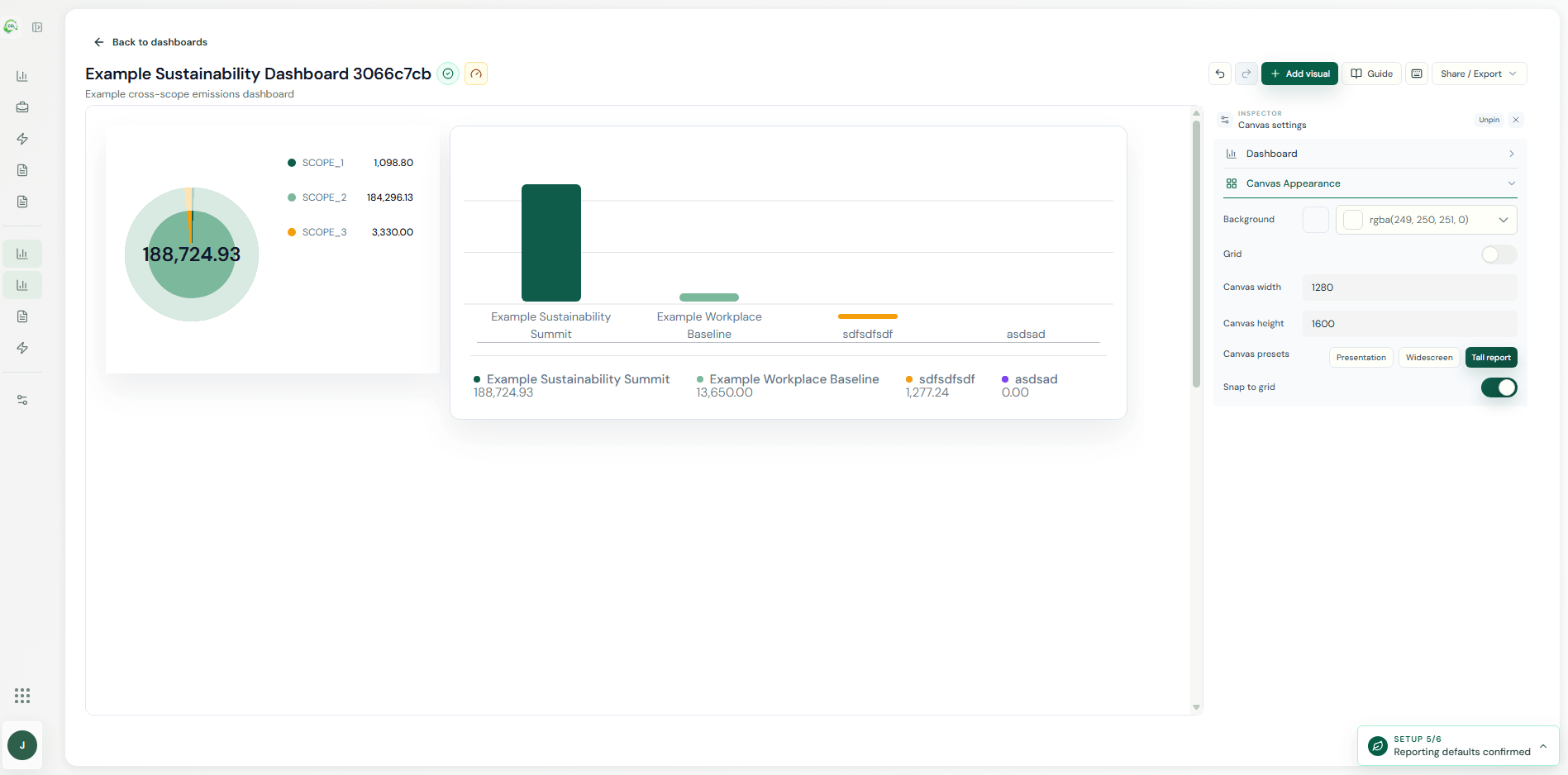This screenshot has width=1568, height=775.
Task: Click the Canvas height input field
Action: [x=1410, y=324]
